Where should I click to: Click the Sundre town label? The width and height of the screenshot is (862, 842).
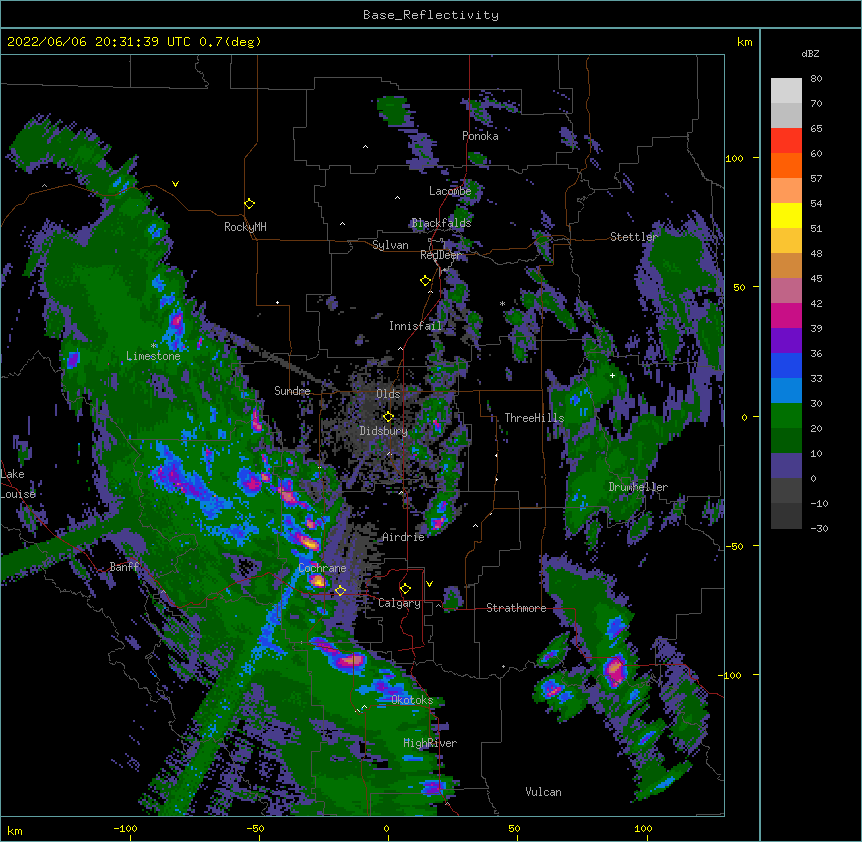(292, 391)
